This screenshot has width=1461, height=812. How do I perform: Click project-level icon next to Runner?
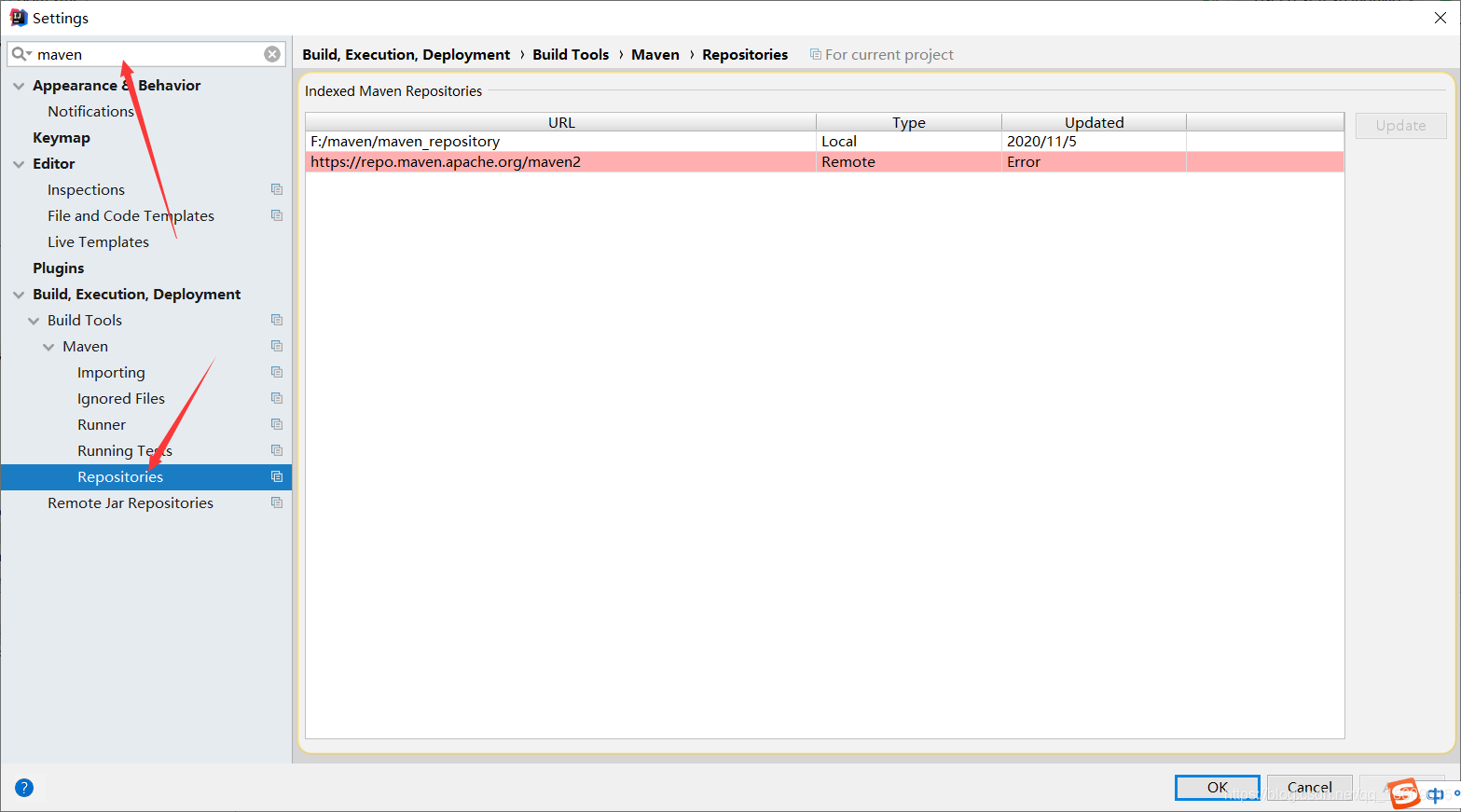(x=277, y=424)
